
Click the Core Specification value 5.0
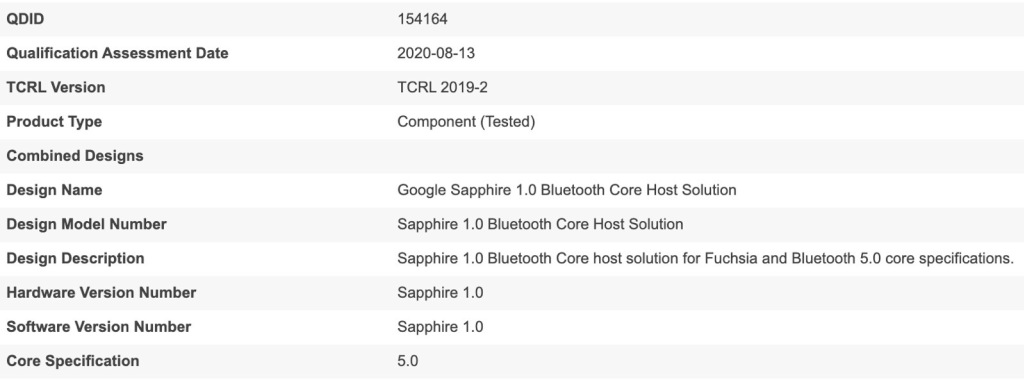pyautogui.click(x=408, y=360)
